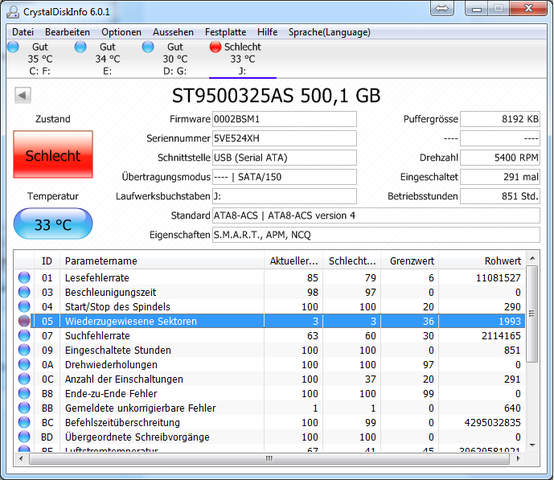Viewport: 554px width, 480px height.
Task: Click the Schnittstelle field USB (Serial ATA)
Action: coord(284,158)
